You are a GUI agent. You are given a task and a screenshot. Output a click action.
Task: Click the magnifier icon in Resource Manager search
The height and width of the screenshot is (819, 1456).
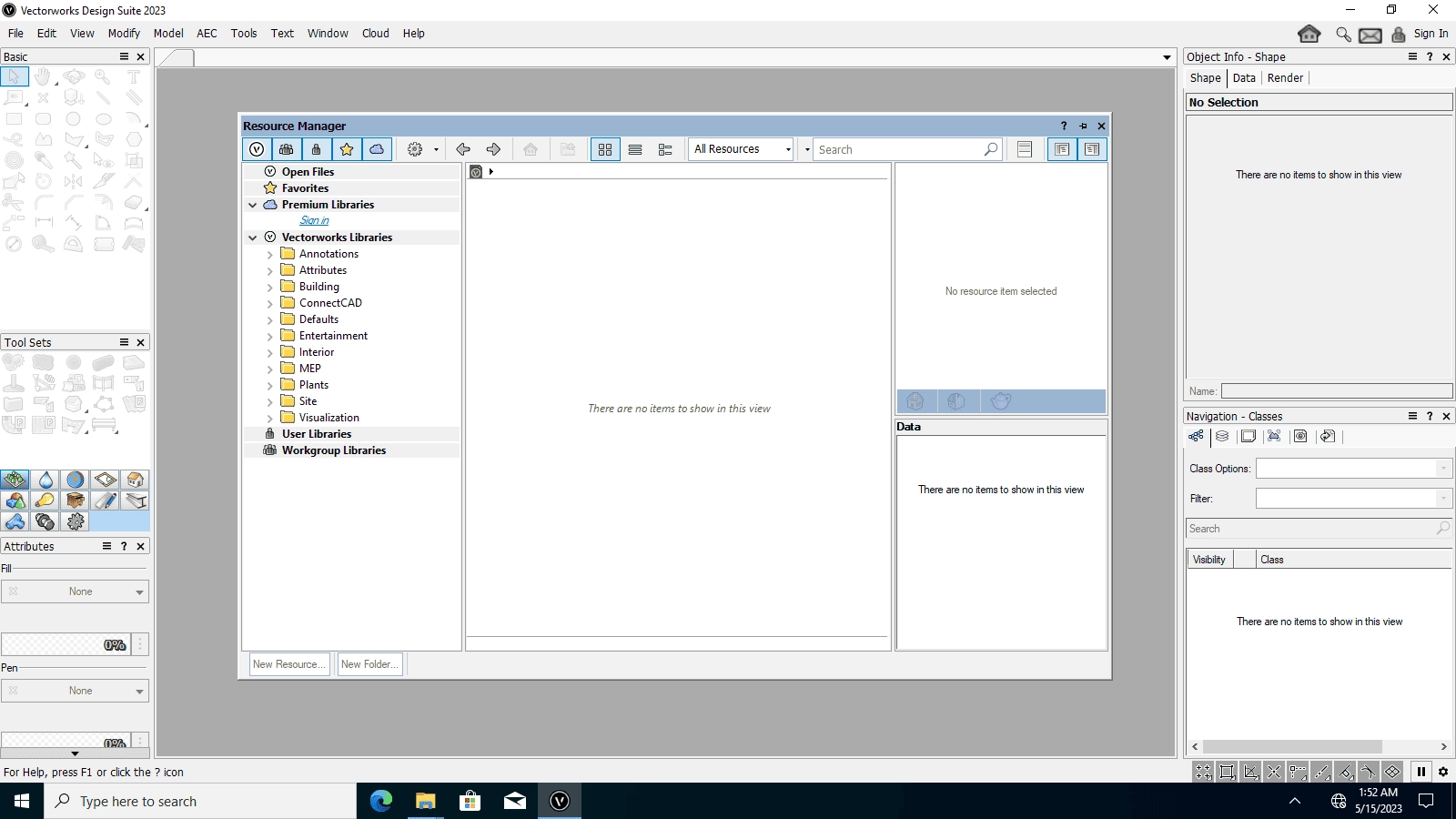click(991, 149)
